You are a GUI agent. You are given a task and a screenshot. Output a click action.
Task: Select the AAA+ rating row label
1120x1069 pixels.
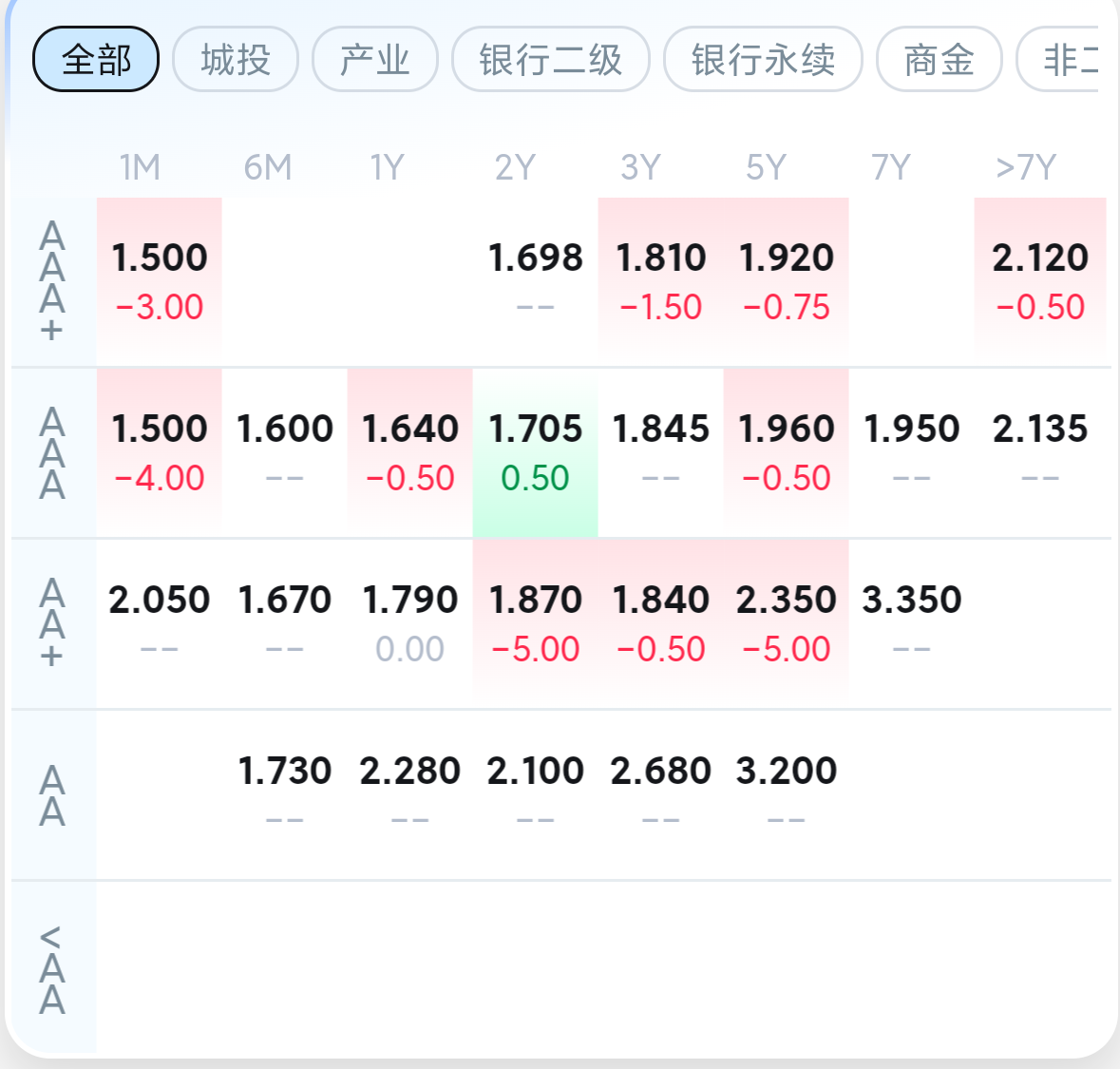tap(52, 281)
